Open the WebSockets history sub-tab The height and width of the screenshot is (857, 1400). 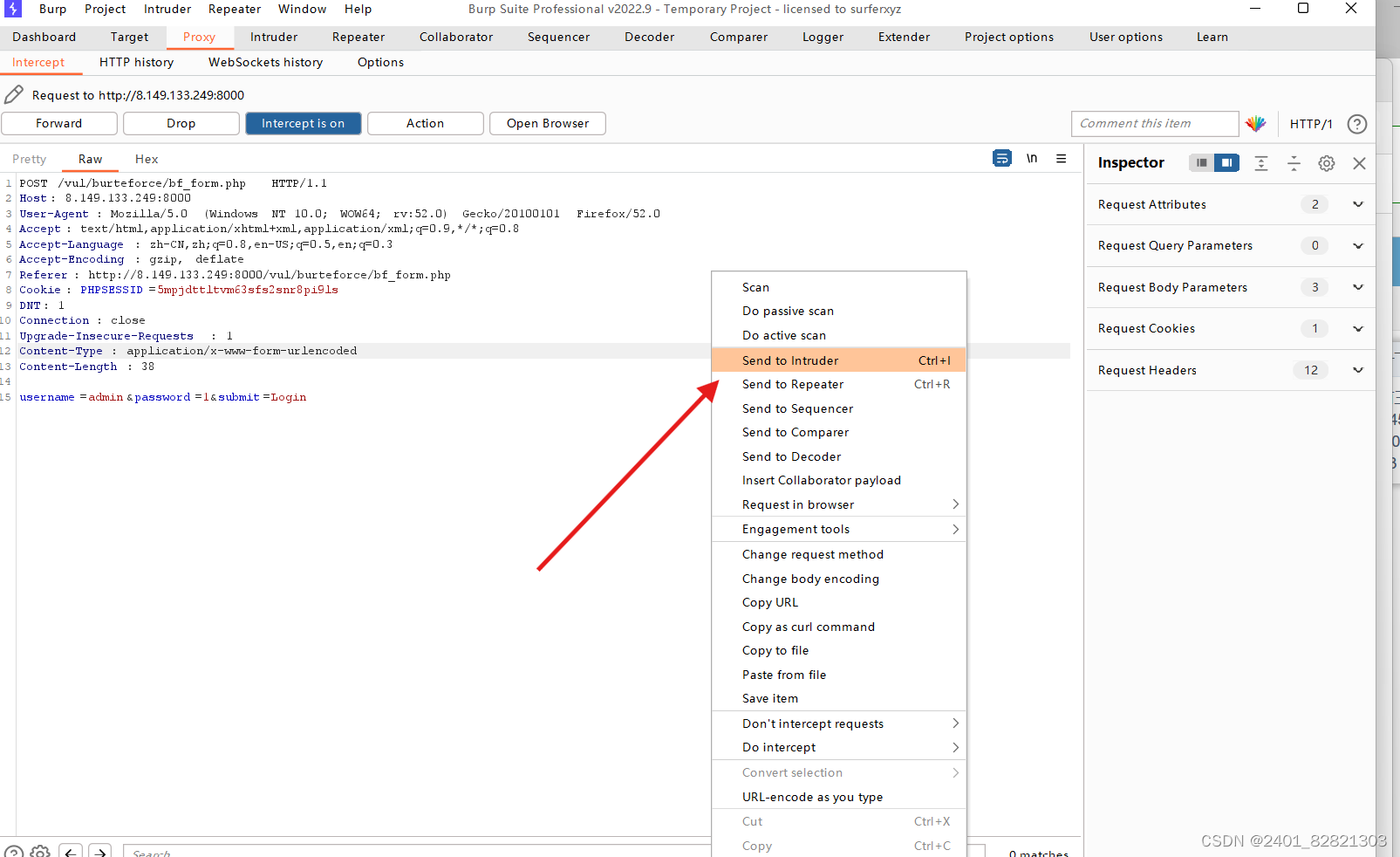265,62
